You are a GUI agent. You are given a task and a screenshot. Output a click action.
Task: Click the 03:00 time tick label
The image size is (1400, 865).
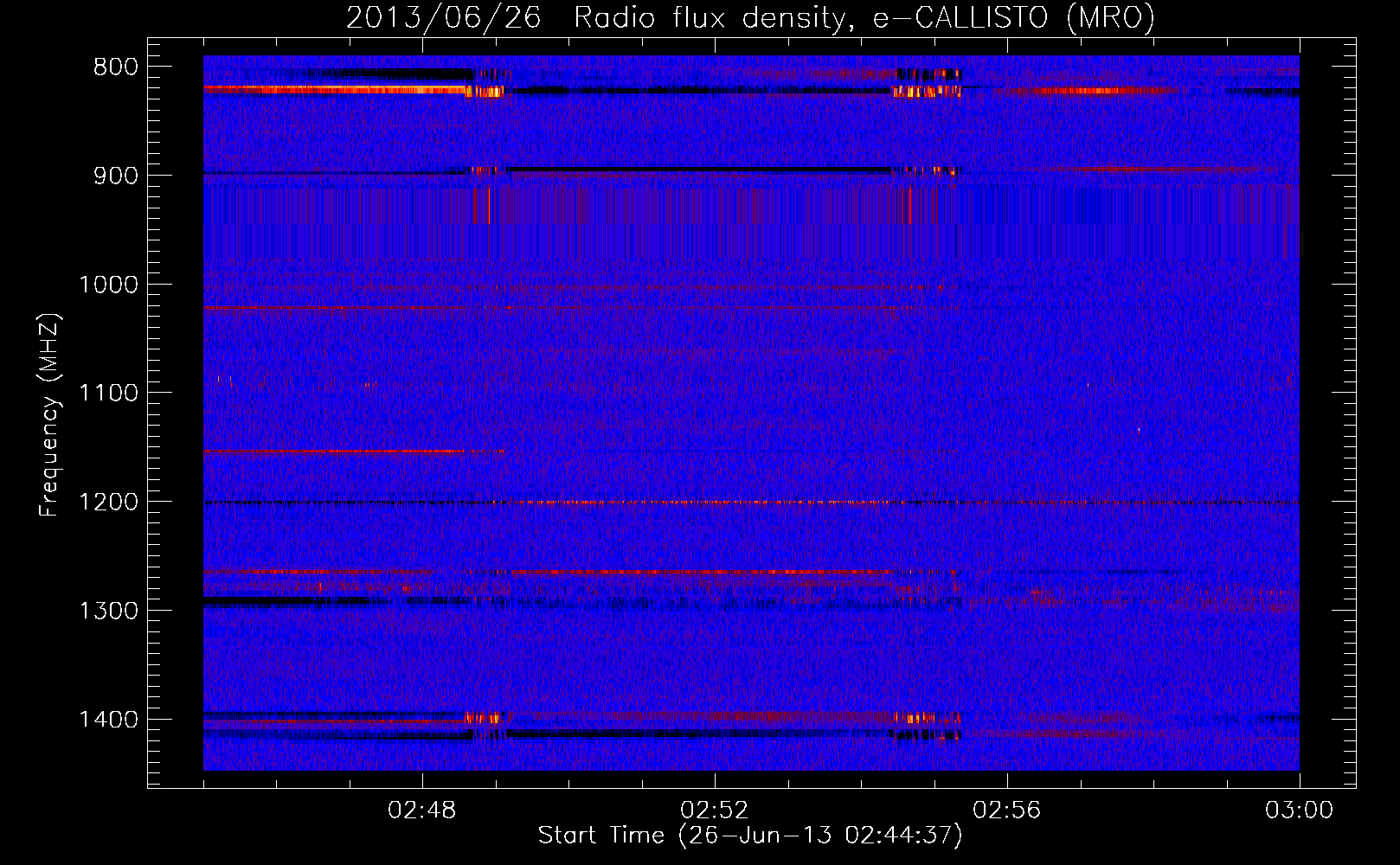click(1300, 811)
